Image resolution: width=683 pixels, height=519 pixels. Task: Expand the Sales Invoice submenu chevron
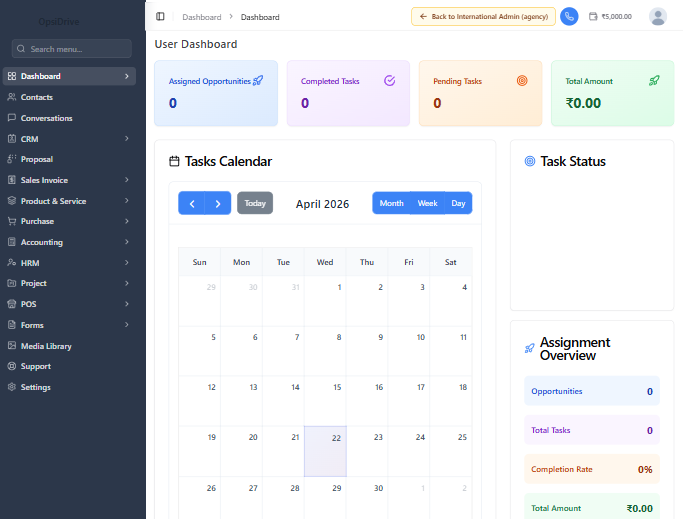pyautogui.click(x=127, y=180)
